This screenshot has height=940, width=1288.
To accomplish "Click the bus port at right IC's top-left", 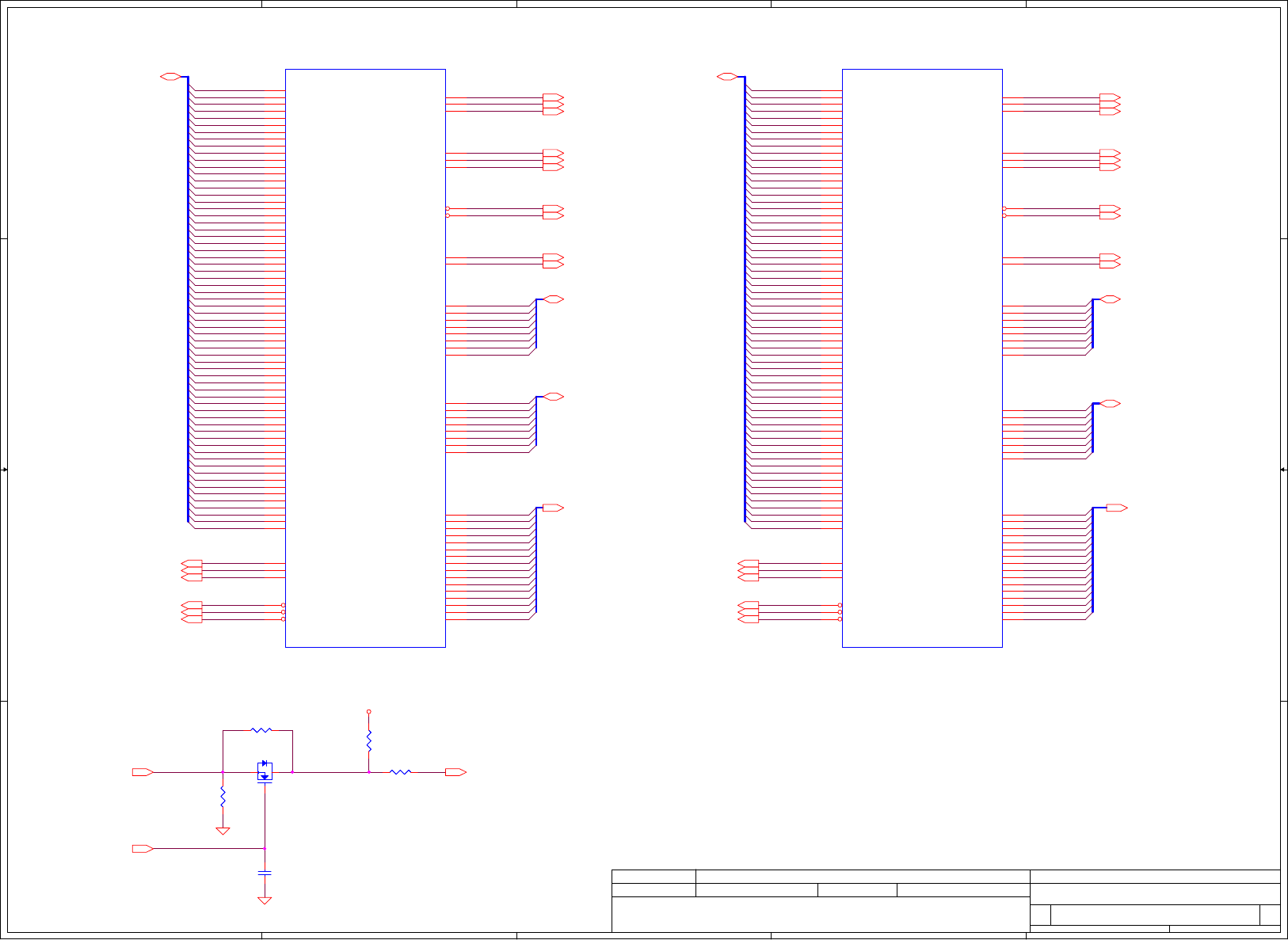I will (727, 77).
